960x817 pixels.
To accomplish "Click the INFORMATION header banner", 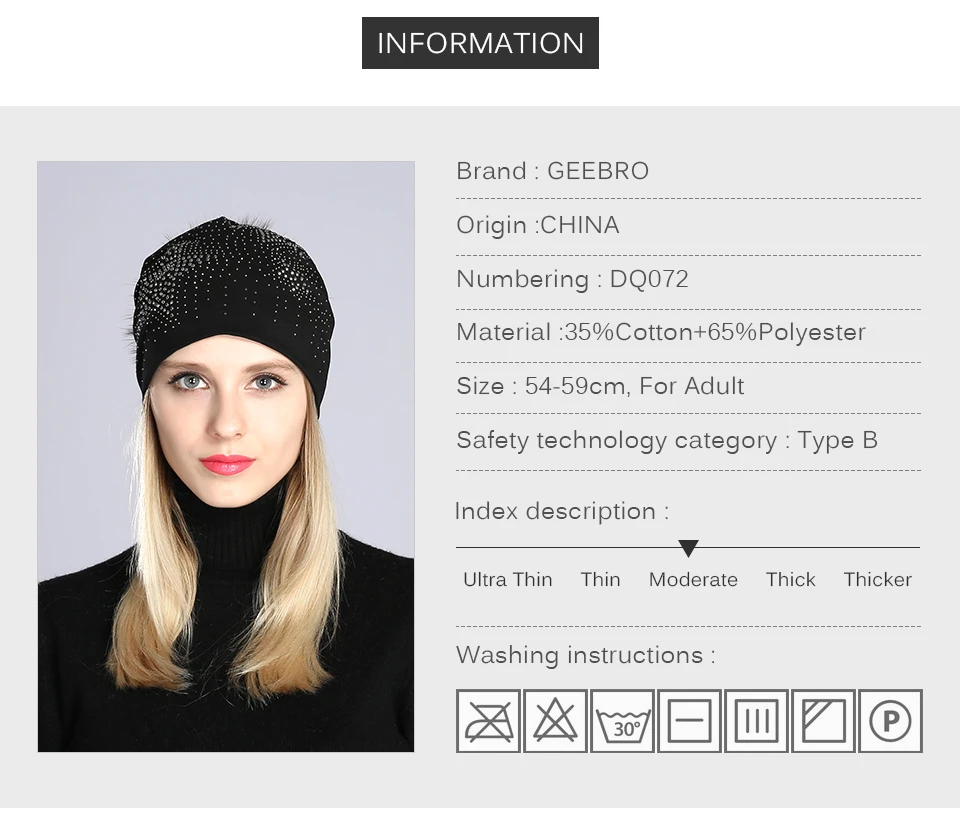I will tap(481, 43).
